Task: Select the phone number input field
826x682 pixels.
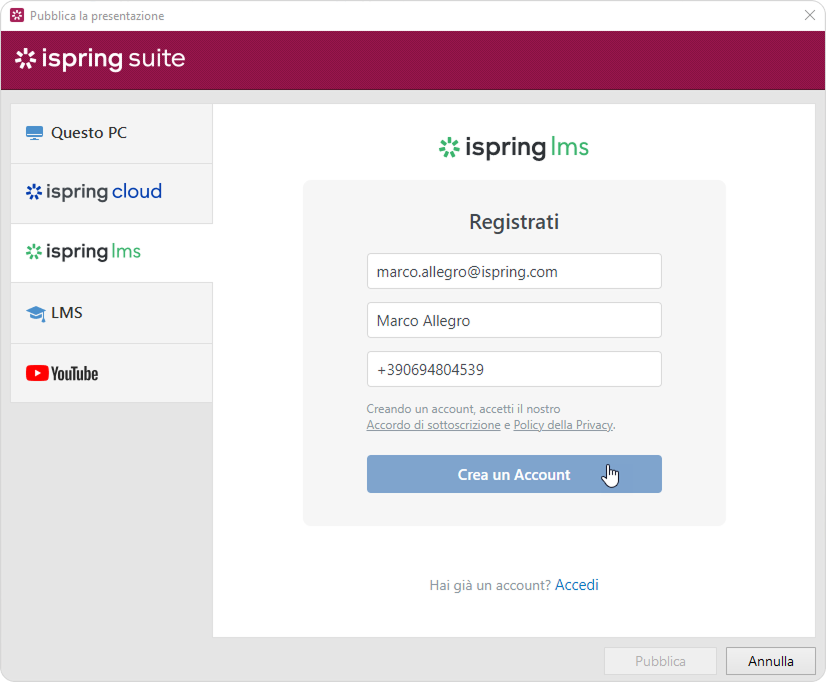Action: [x=514, y=369]
